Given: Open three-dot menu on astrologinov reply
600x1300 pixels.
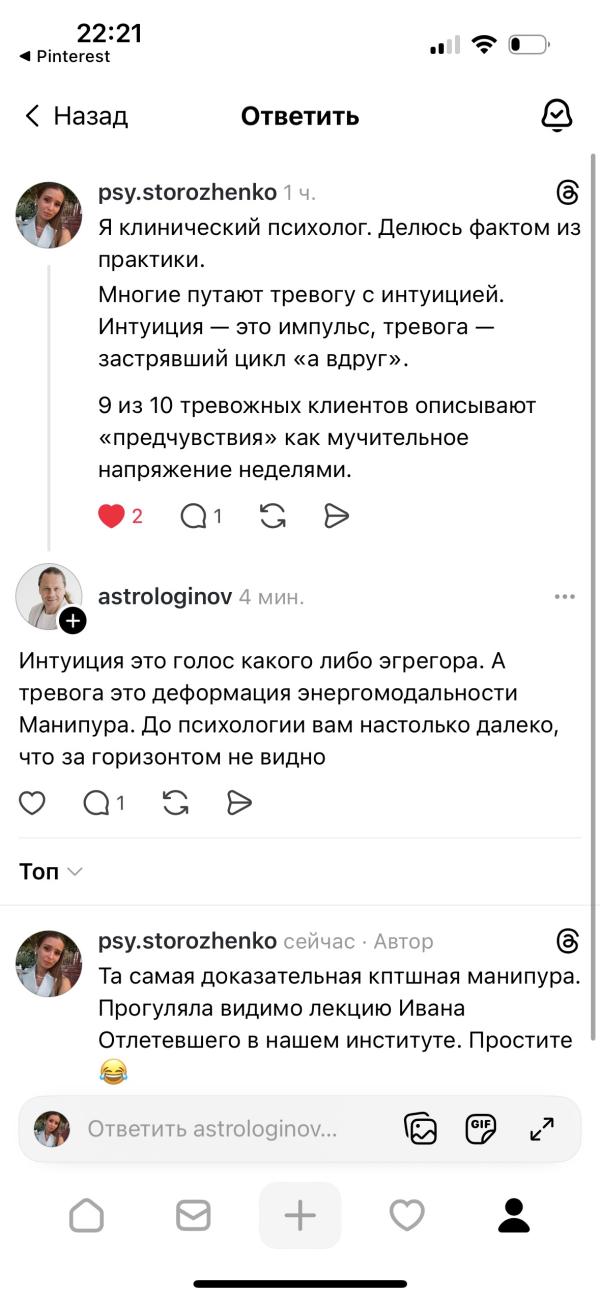Looking at the screenshot, I should (565, 597).
